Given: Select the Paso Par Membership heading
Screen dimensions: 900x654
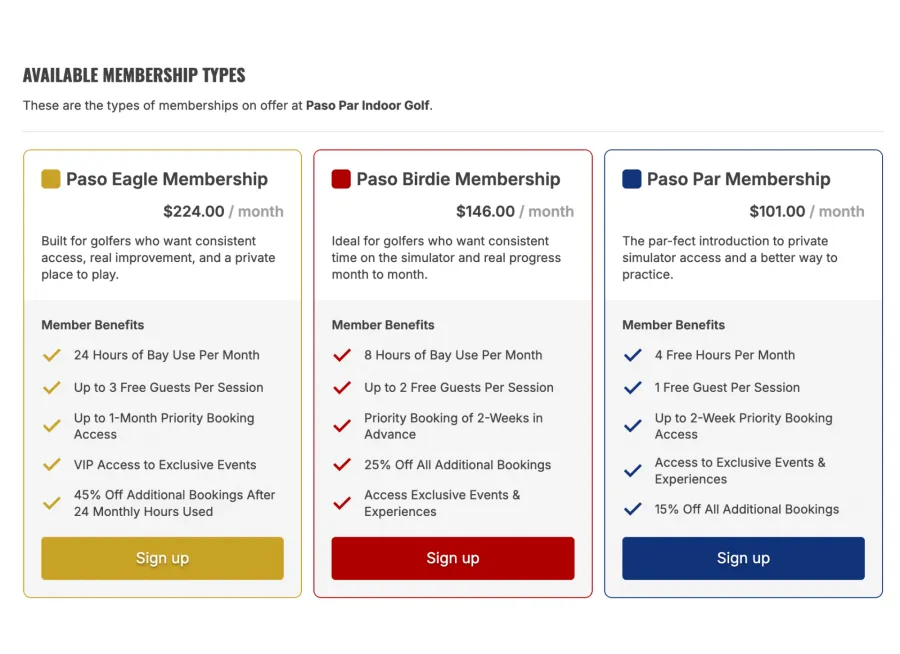Looking at the screenshot, I should pyautogui.click(x=739, y=179).
